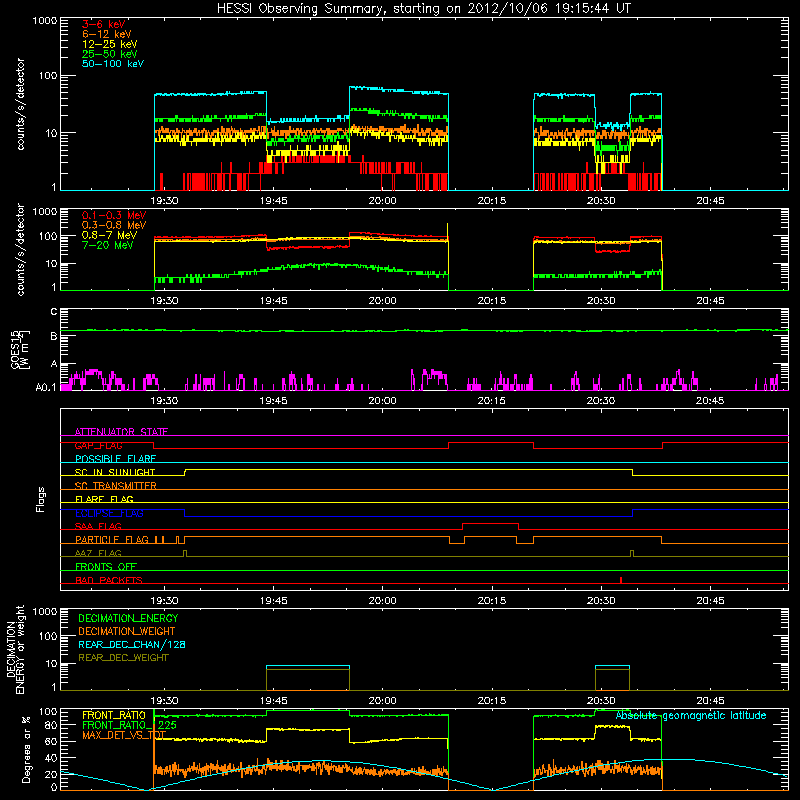Click the Degrees or % axis title
Screen dimensions: 800x800
coord(26,749)
